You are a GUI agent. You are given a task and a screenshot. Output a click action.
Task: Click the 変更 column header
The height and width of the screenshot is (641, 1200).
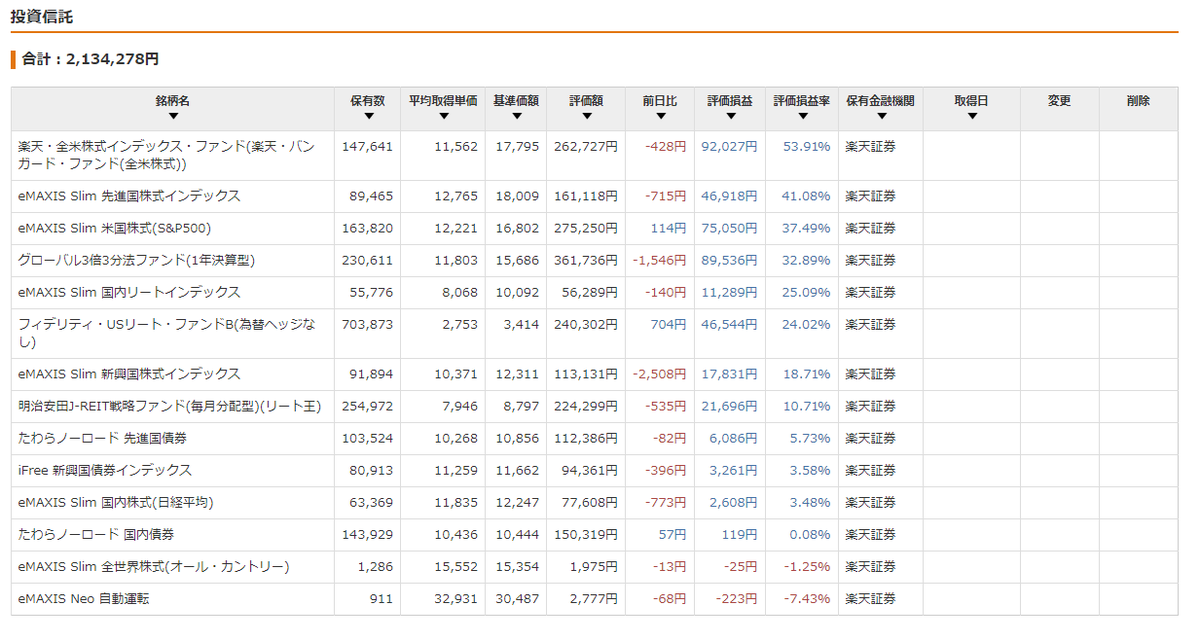1059,101
